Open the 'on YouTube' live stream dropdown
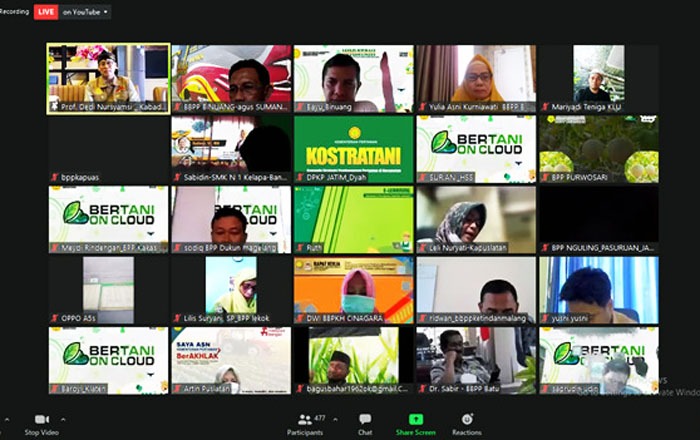The width and height of the screenshot is (700, 440). pos(86,12)
